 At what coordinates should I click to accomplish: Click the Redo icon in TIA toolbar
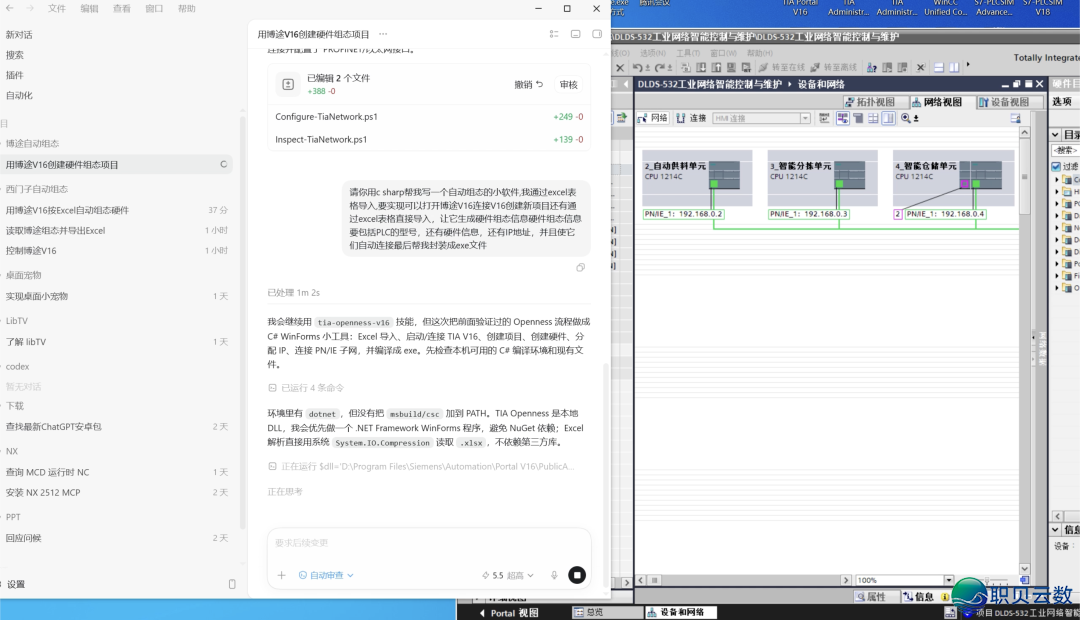click(x=659, y=68)
